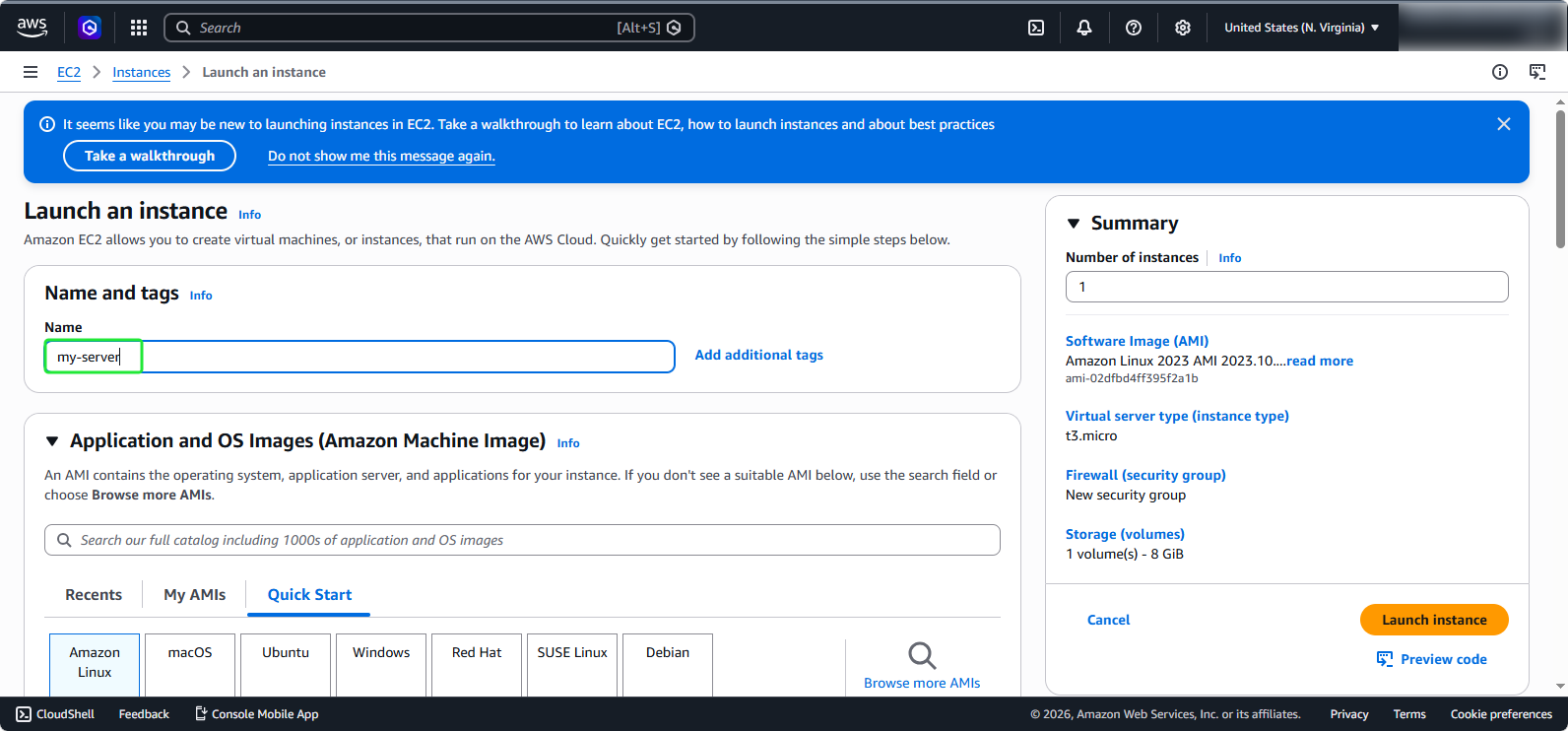View notifications bell
The height and width of the screenshot is (731, 1568).
click(x=1084, y=28)
